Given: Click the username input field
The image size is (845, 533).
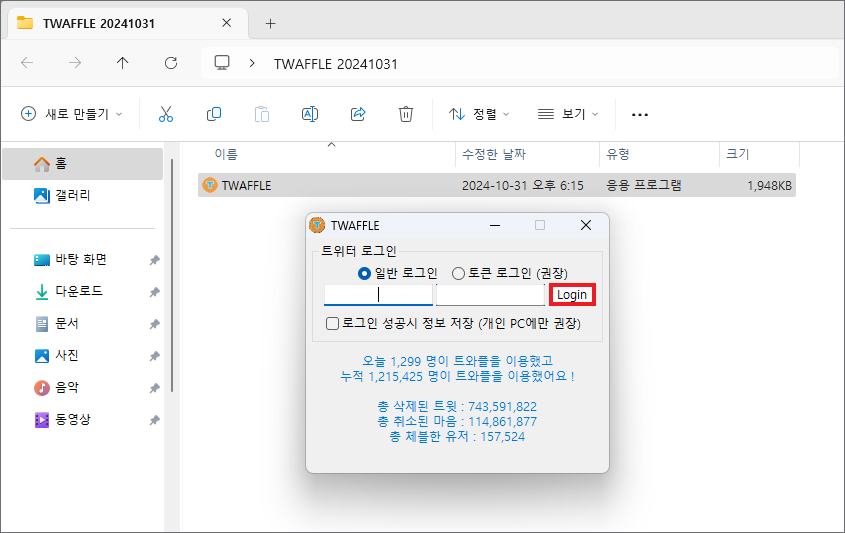Looking at the screenshot, I should click(x=378, y=294).
